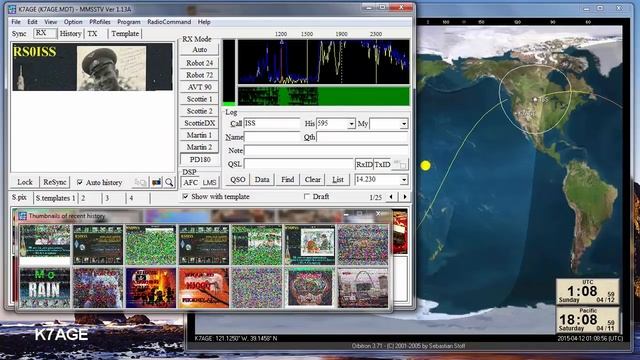
Task: Select Robot 24 RX mode
Action: pos(199,63)
